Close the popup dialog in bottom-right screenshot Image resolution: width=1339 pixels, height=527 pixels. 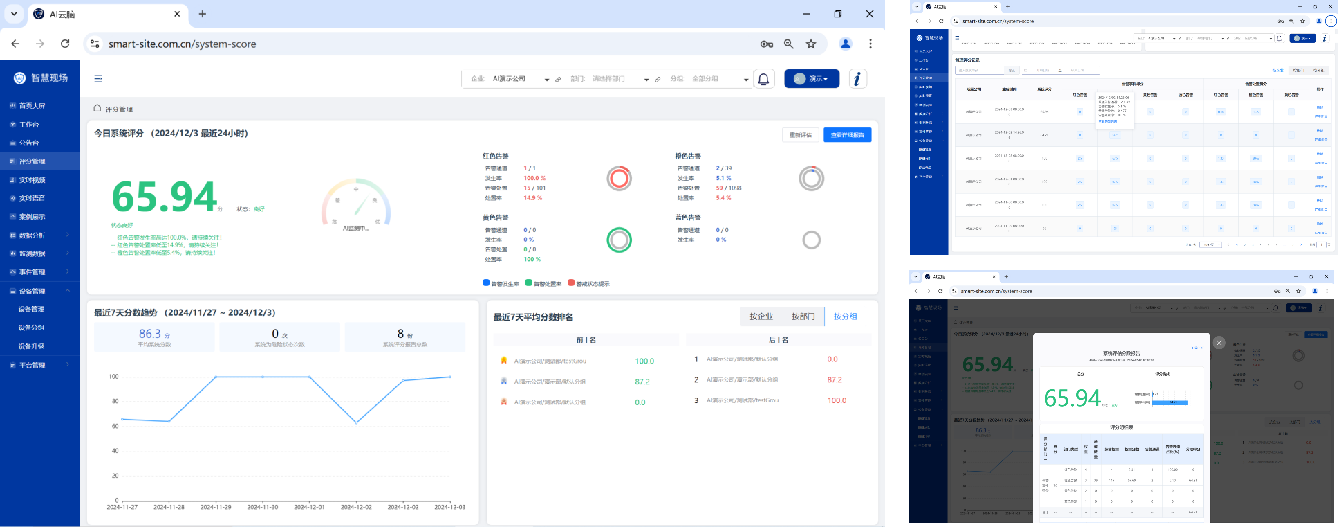click(x=1219, y=342)
